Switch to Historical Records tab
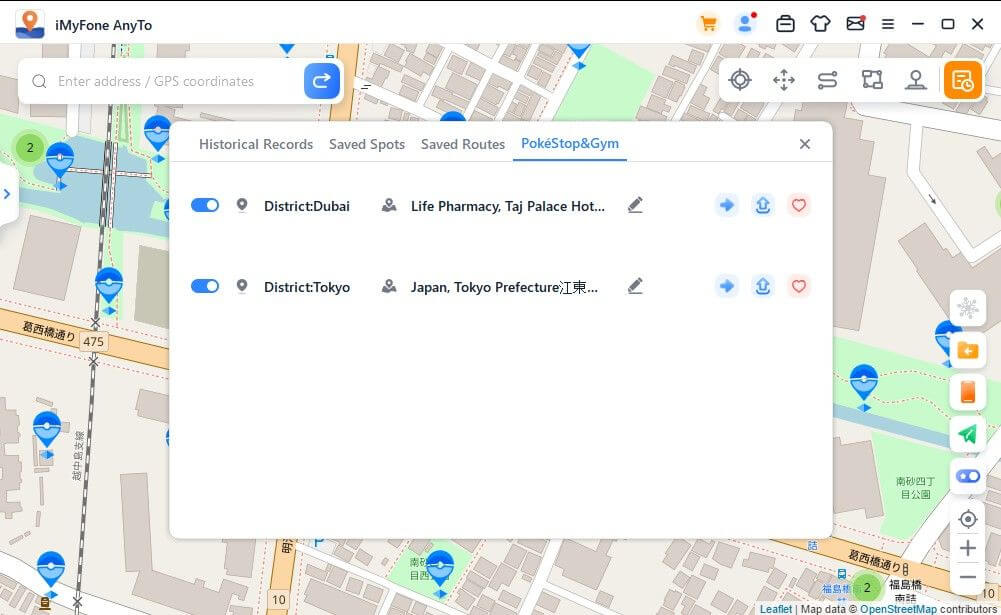The height and width of the screenshot is (615, 1001). tap(256, 144)
